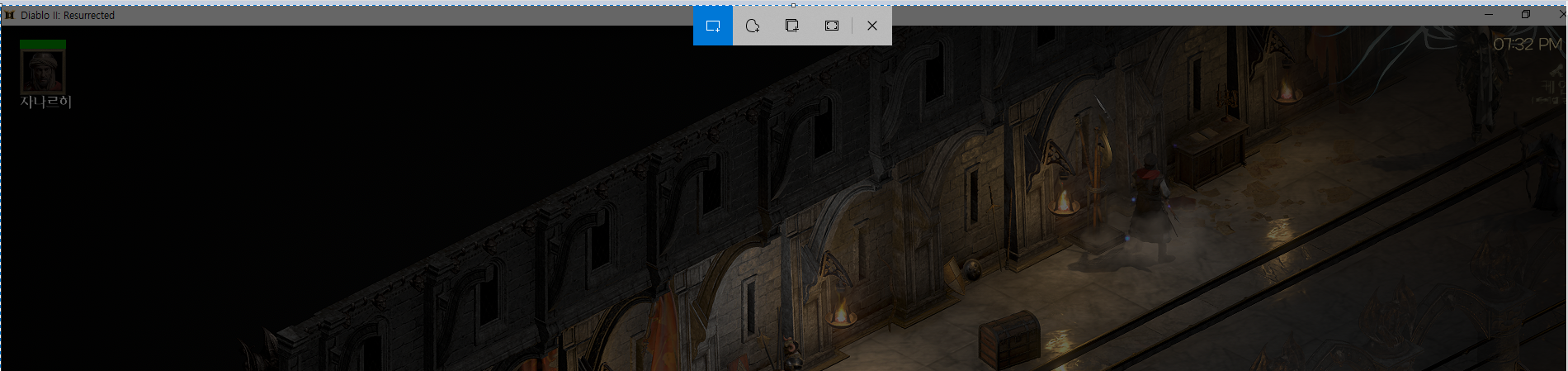Screen dimensions: 1568x371
Task: Select the rectangular snip mode
Action: tap(713, 26)
